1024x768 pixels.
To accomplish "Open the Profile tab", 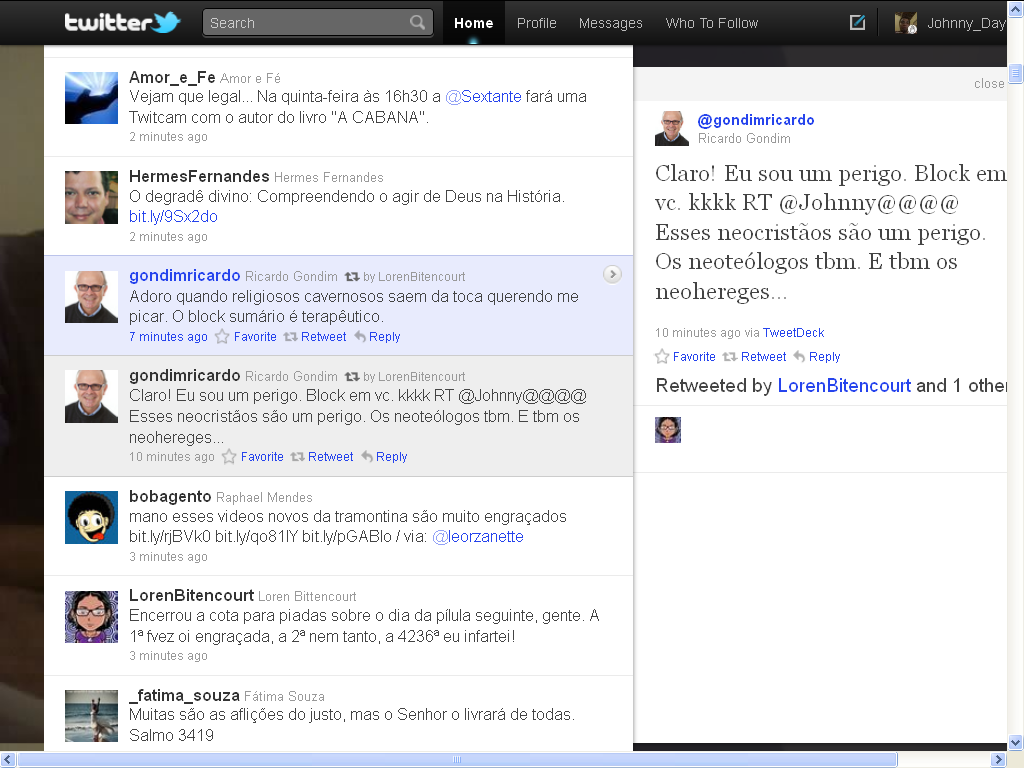I will click(x=536, y=23).
